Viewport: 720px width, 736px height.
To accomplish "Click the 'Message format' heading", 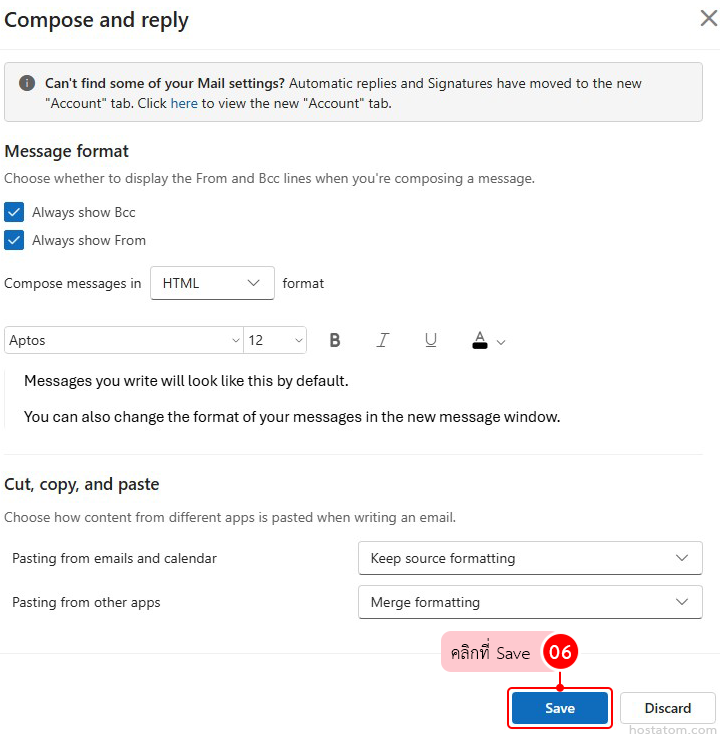I will [x=66, y=151].
